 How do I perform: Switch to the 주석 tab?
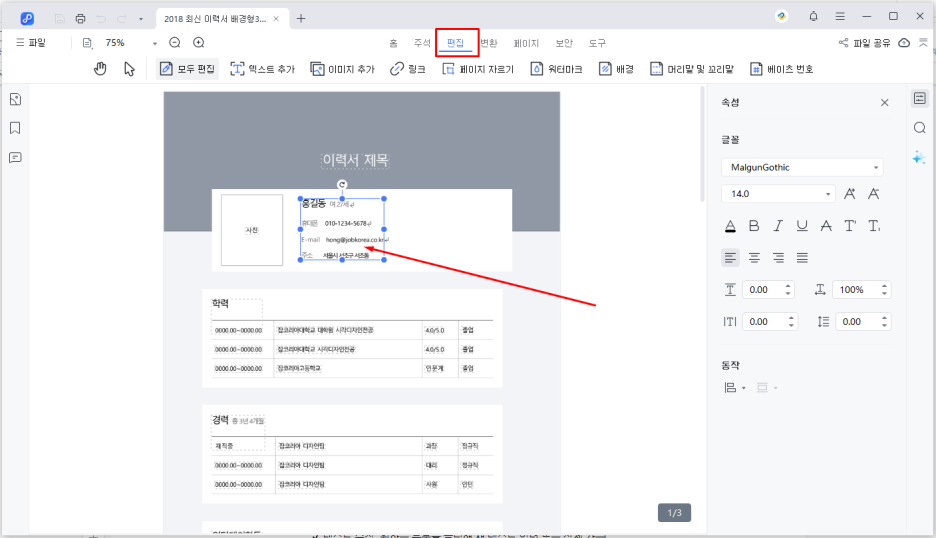coord(422,43)
